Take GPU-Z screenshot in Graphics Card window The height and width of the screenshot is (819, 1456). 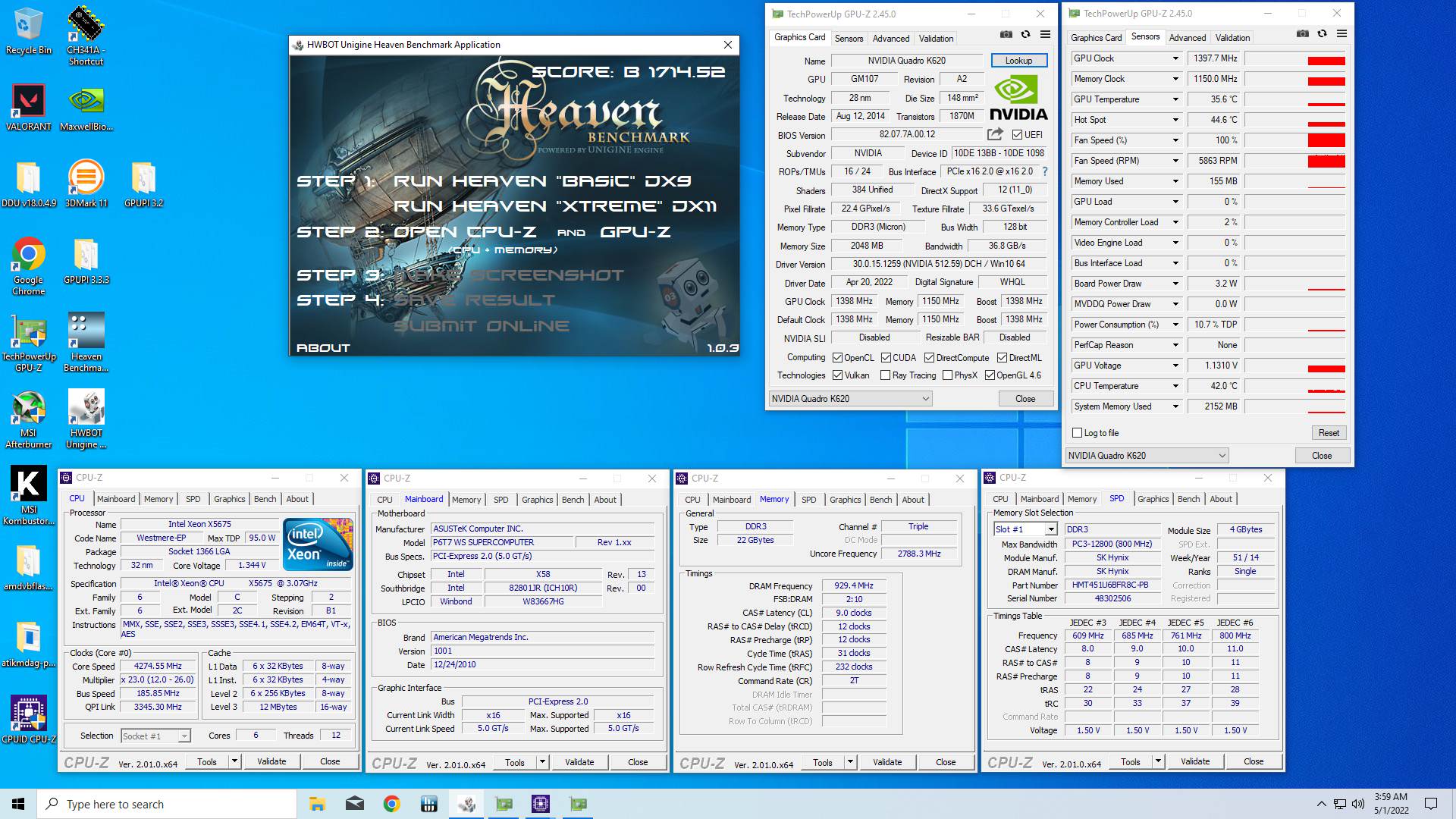(1006, 34)
